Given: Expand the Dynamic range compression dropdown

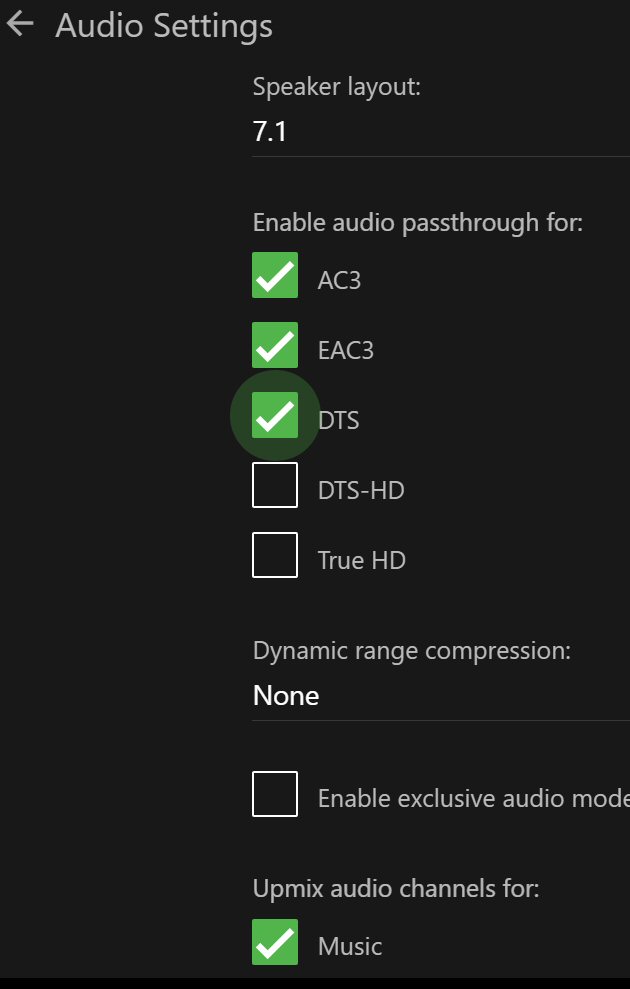Looking at the screenshot, I should (440, 696).
